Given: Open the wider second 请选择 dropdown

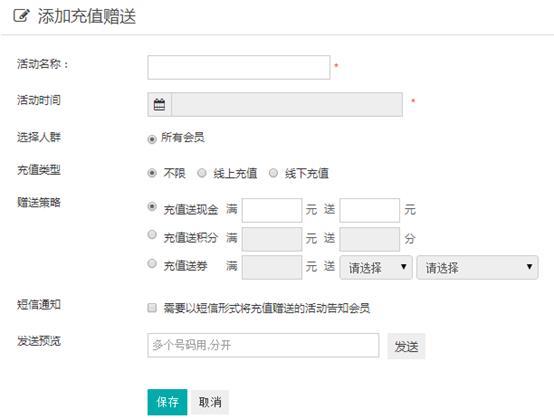Looking at the screenshot, I should [477, 267].
